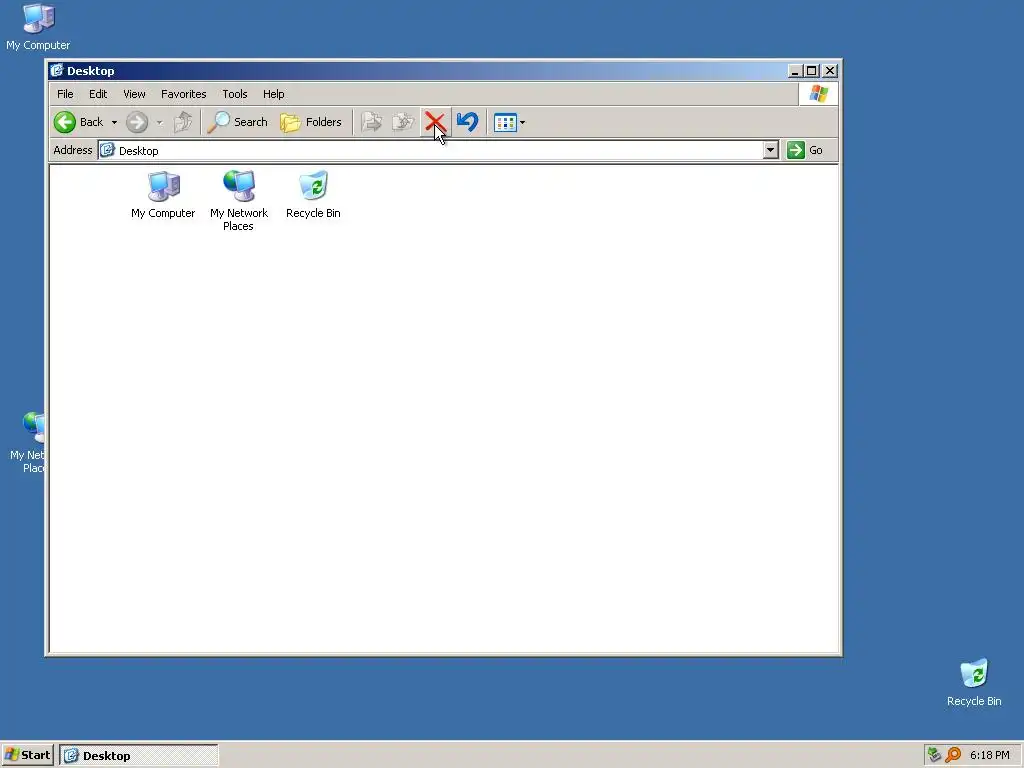Open the Favorites menu
1024x768 pixels.
pyautogui.click(x=184, y=94)
